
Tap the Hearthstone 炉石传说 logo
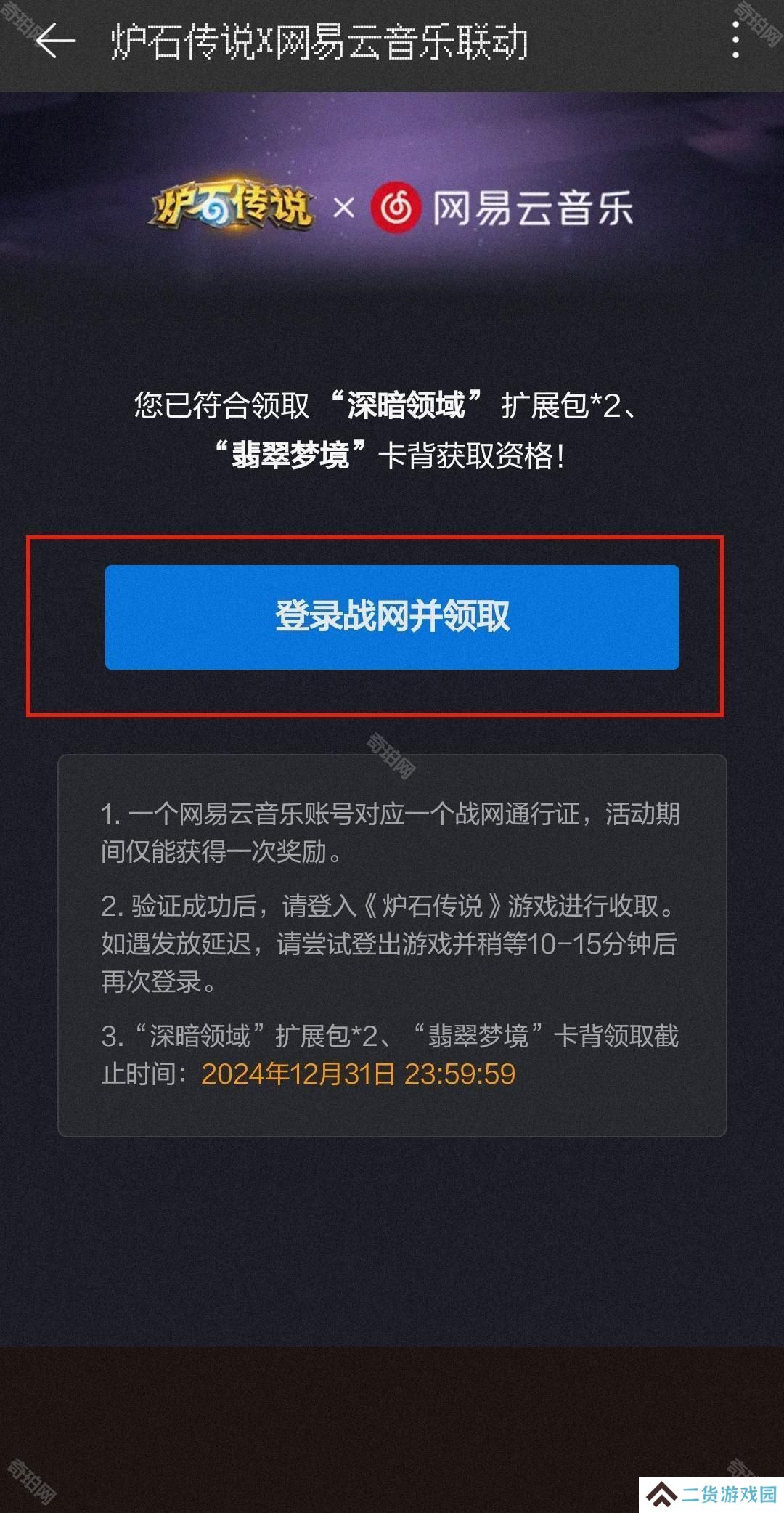(232, 206)
